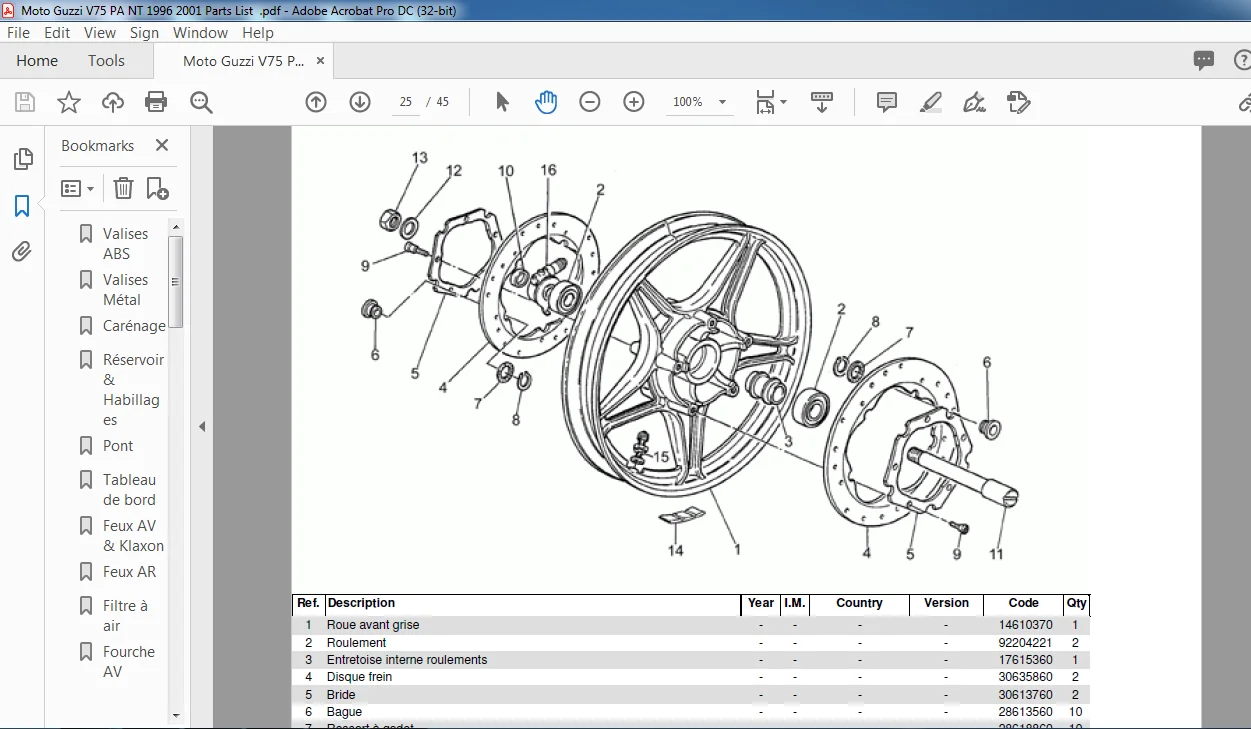Click the Save file icon
This screenshot has height=729, width=1251.
point(25,102)
